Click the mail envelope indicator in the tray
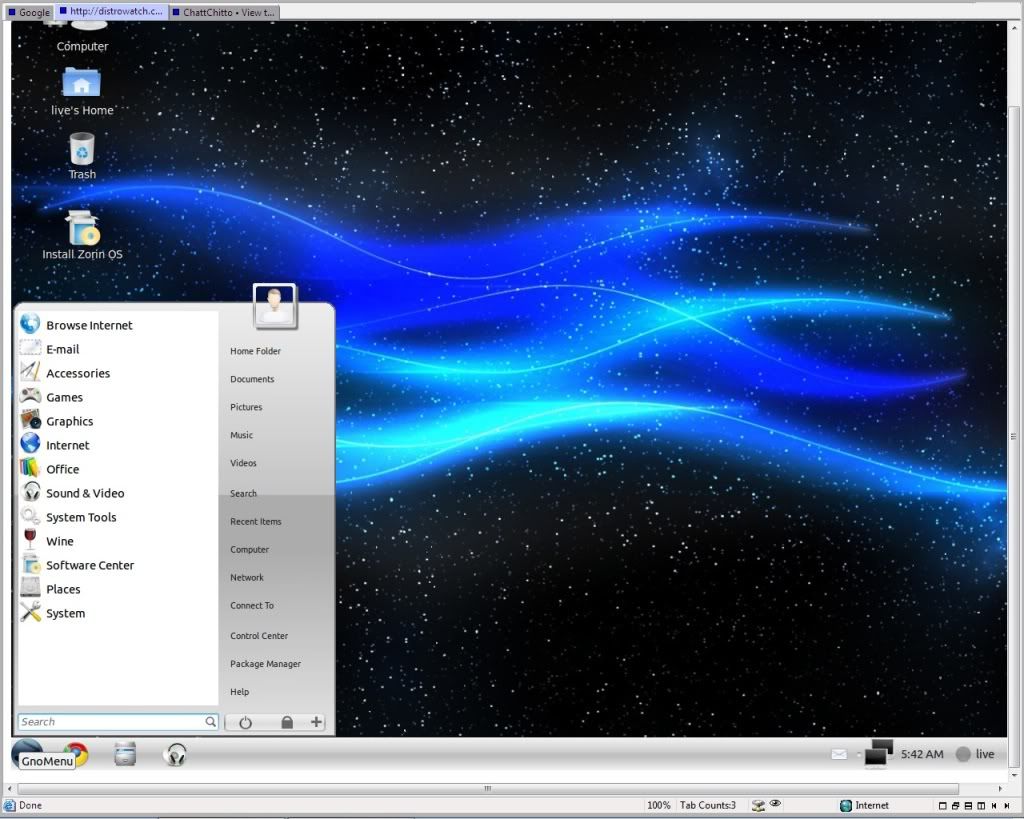 [x=839, y=754]
